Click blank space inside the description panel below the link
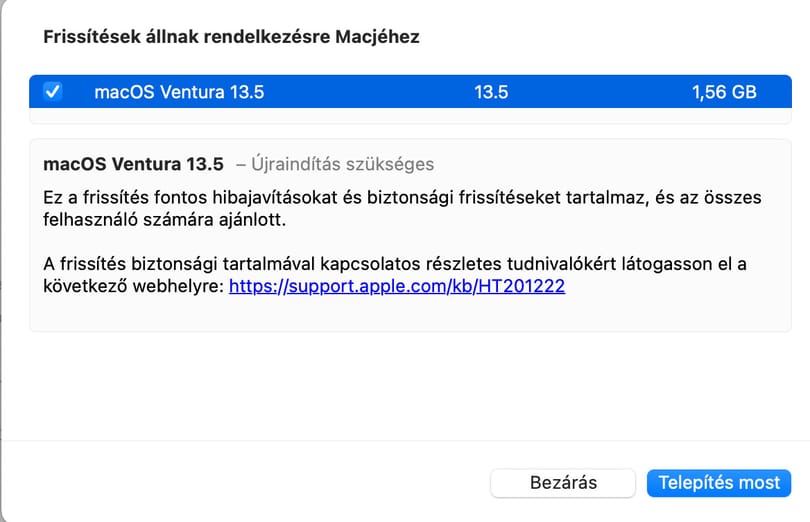 coord(410,313)
